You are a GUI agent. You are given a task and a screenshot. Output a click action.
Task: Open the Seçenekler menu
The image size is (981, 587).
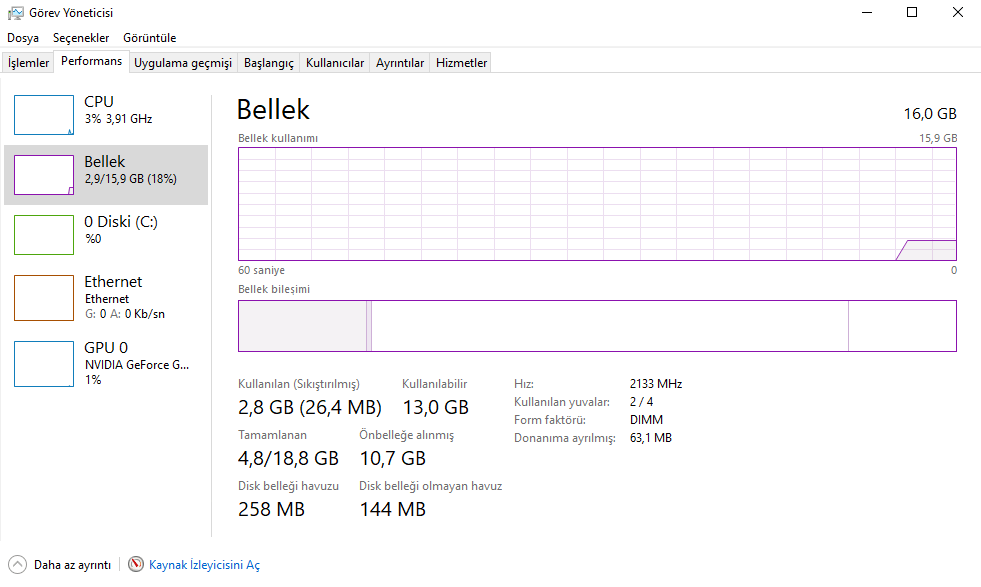tap(81, 38)
